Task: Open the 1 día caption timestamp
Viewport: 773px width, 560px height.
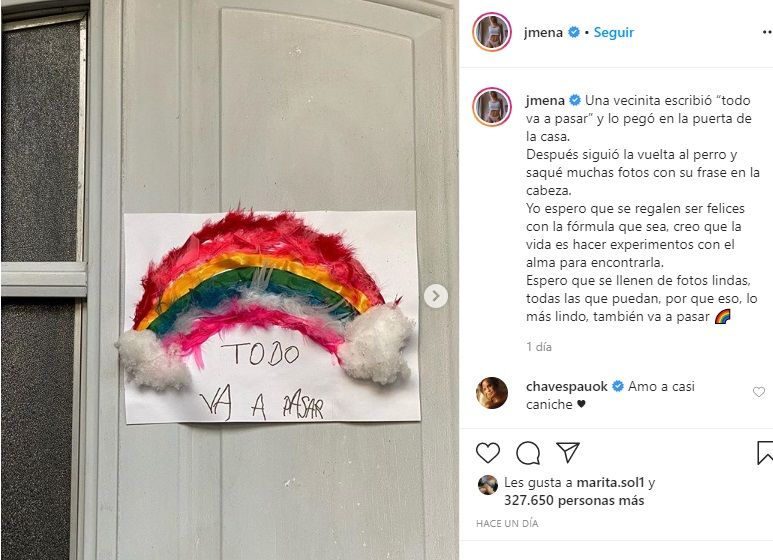Action: 538,347
